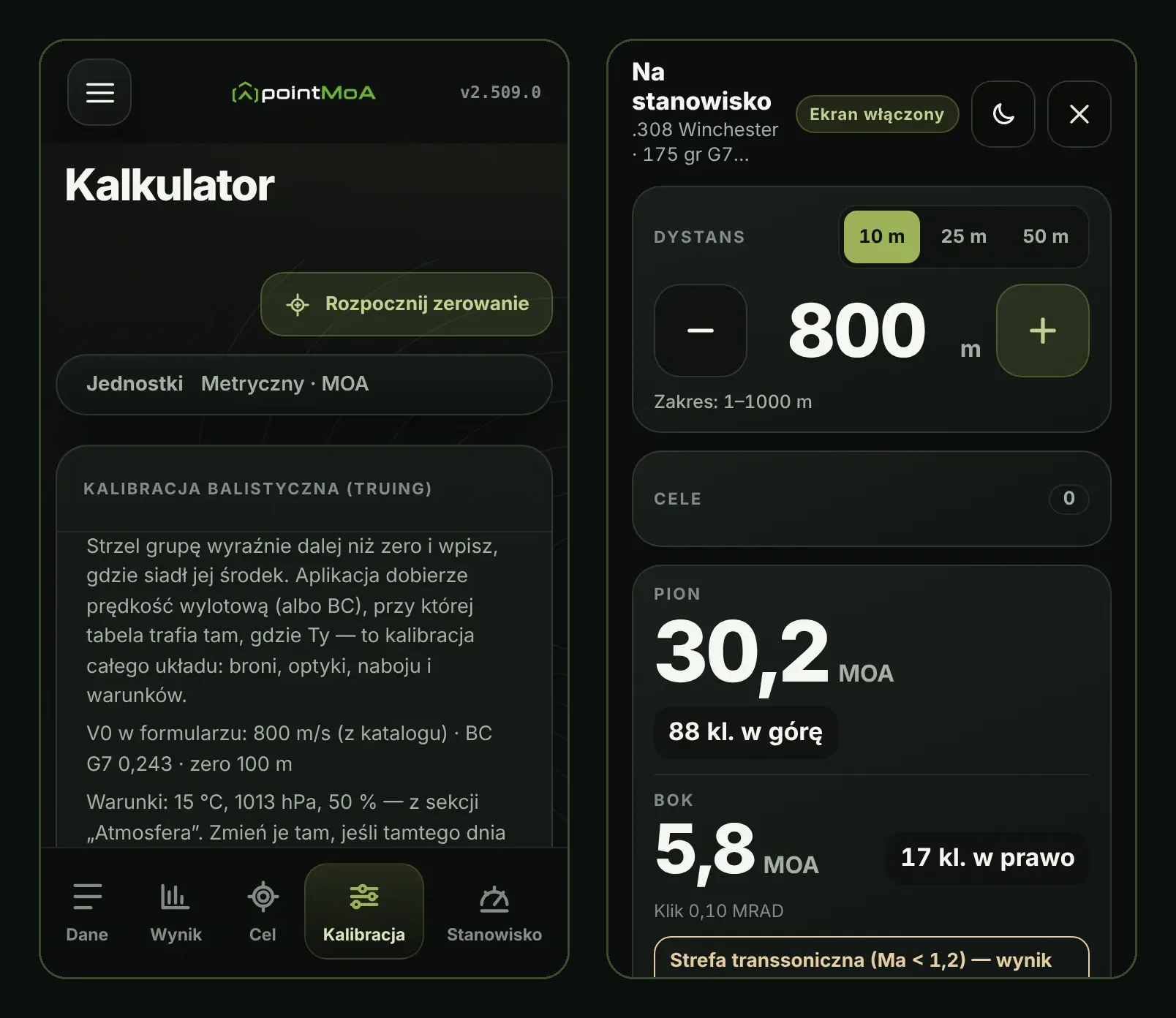Toggle the Ekran włączony pill
Image resolution: width=1176 pixels, height=1018 pixels.
[x=877, y=114]
